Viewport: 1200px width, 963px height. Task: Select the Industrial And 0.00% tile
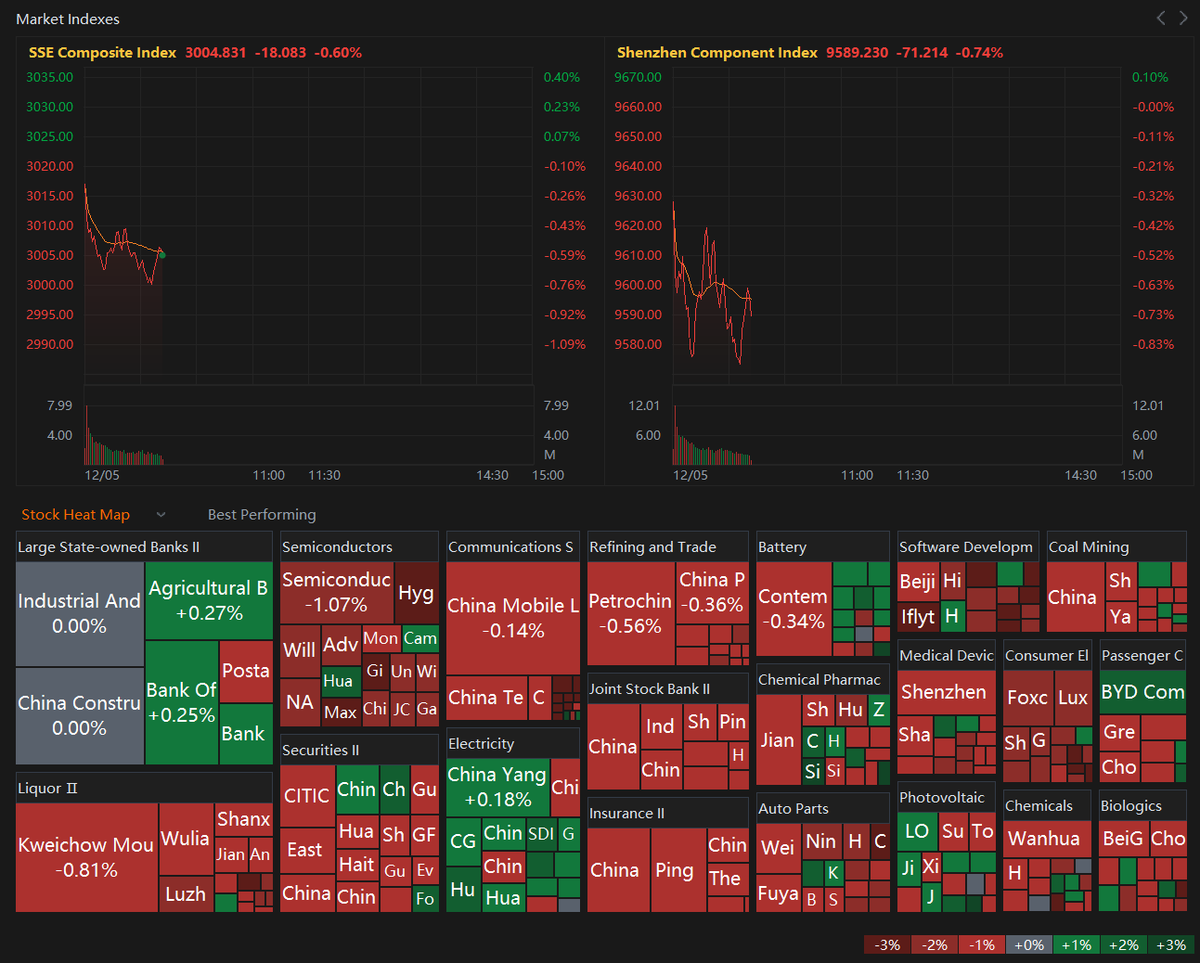(80, 614)
